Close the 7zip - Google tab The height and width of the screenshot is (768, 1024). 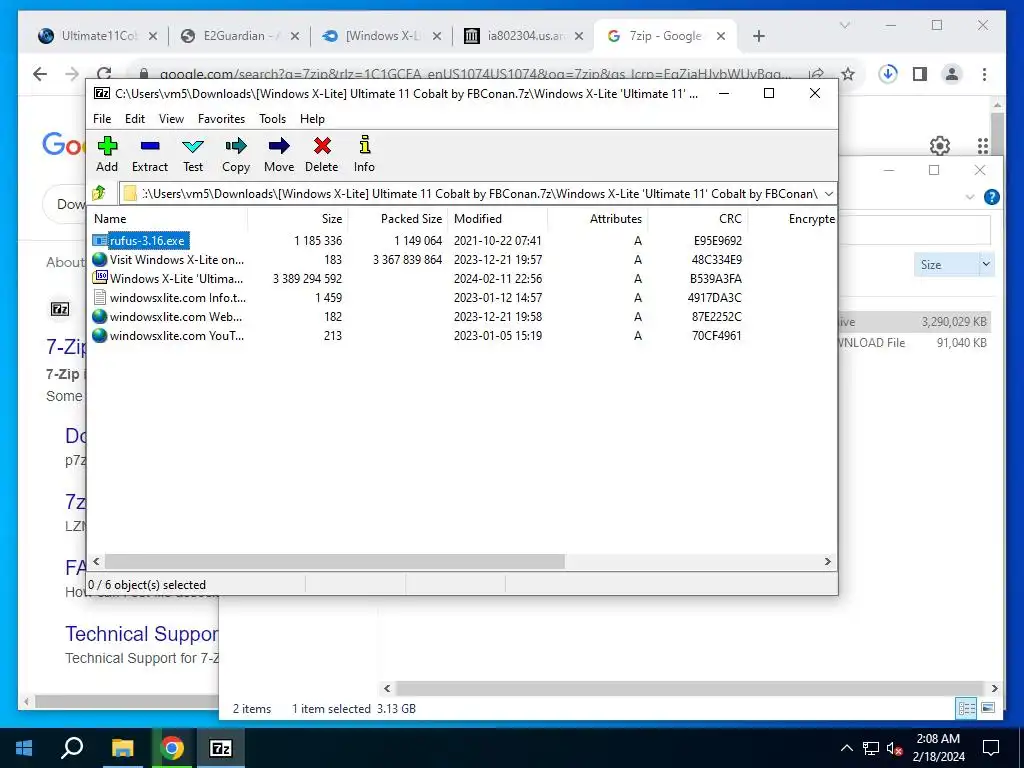click(721, 36)
